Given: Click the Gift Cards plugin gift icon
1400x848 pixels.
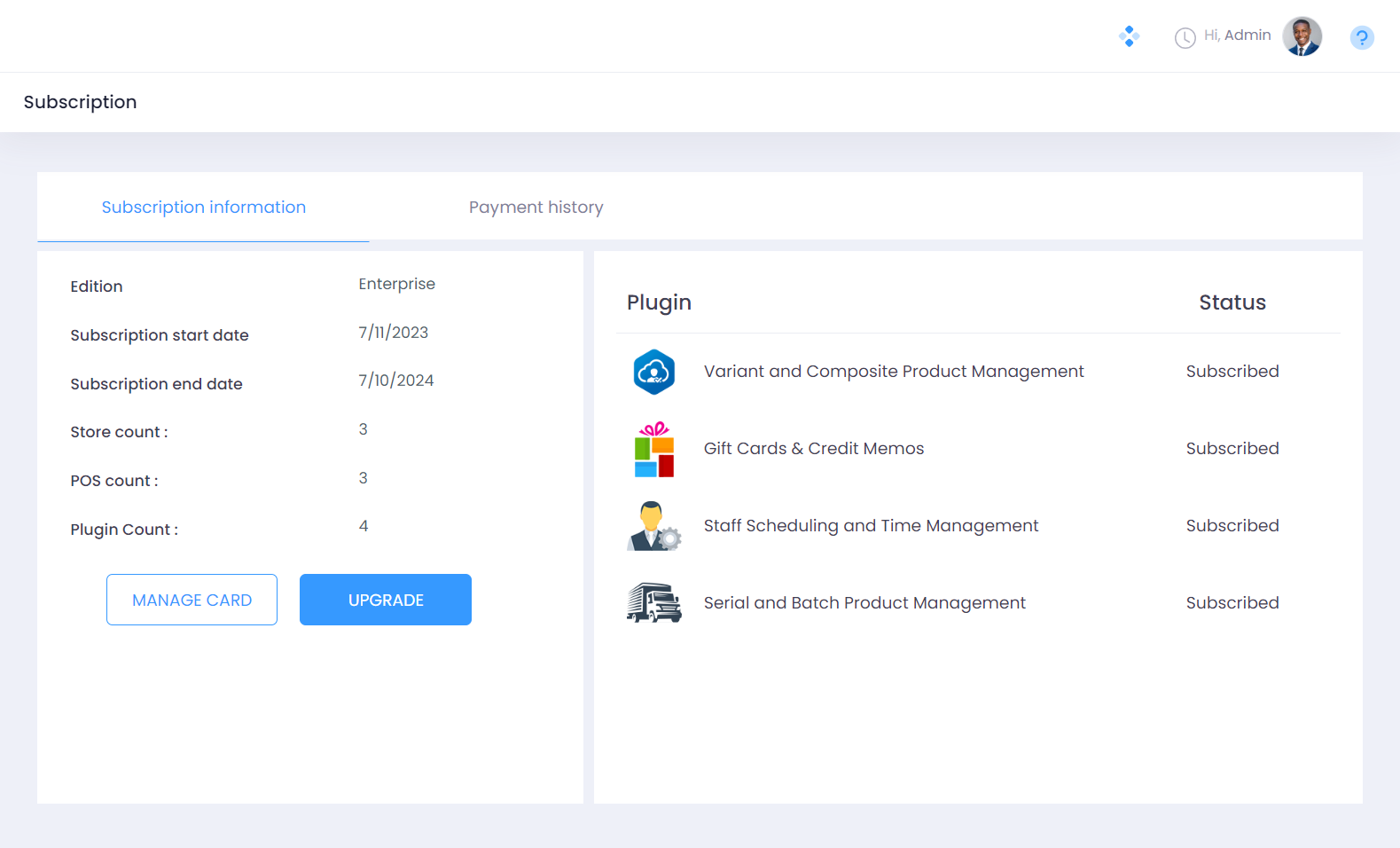Looking at the screenshot, I should [654, 450].
